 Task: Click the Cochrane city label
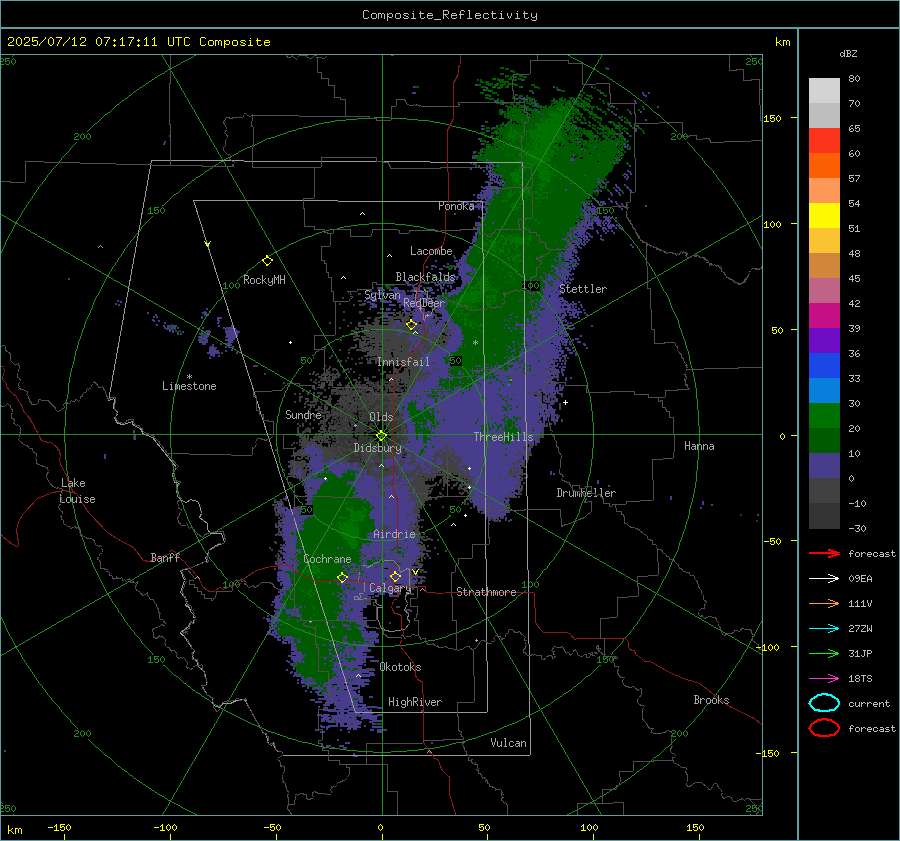click(327, 559)
